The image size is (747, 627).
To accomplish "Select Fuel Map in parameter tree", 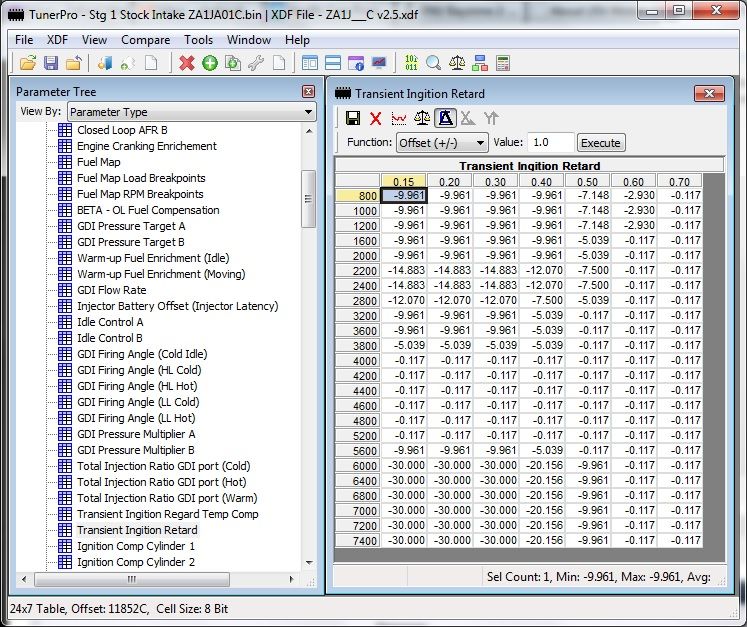I will 98,162.
